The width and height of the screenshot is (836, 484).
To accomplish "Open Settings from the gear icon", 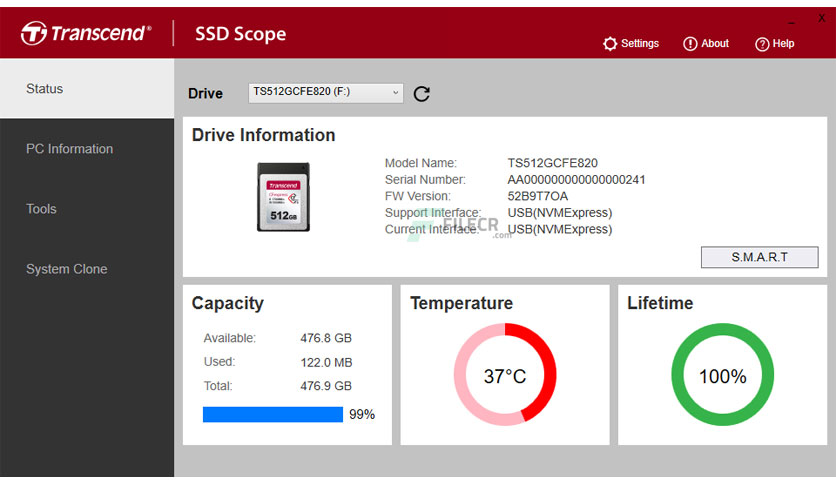I will point(610,44).
